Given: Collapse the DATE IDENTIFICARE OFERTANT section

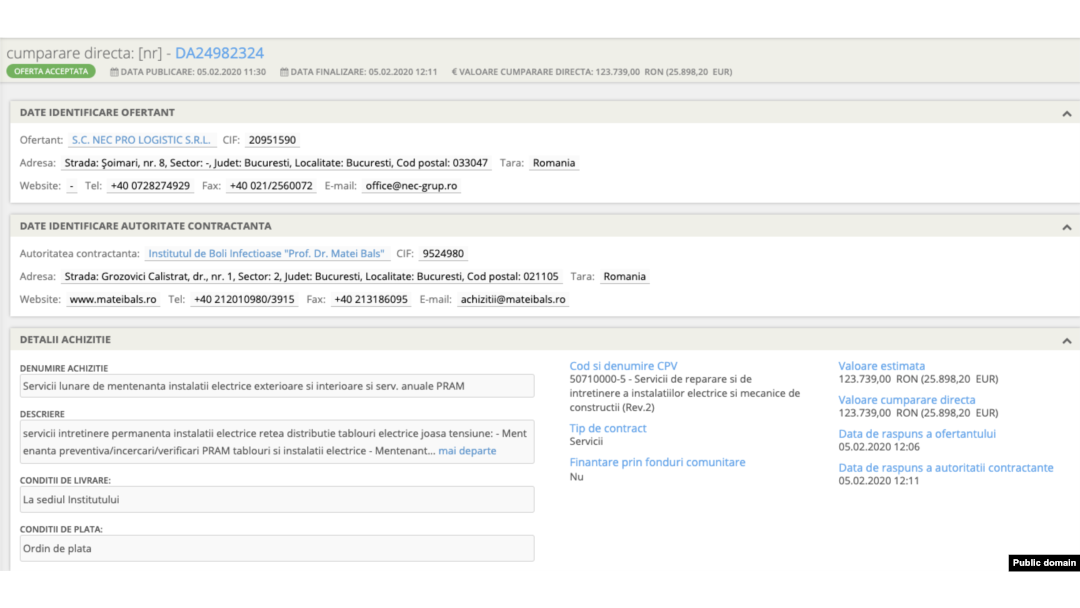Looking at the screenshot, I should click(x=1066, y=114).
